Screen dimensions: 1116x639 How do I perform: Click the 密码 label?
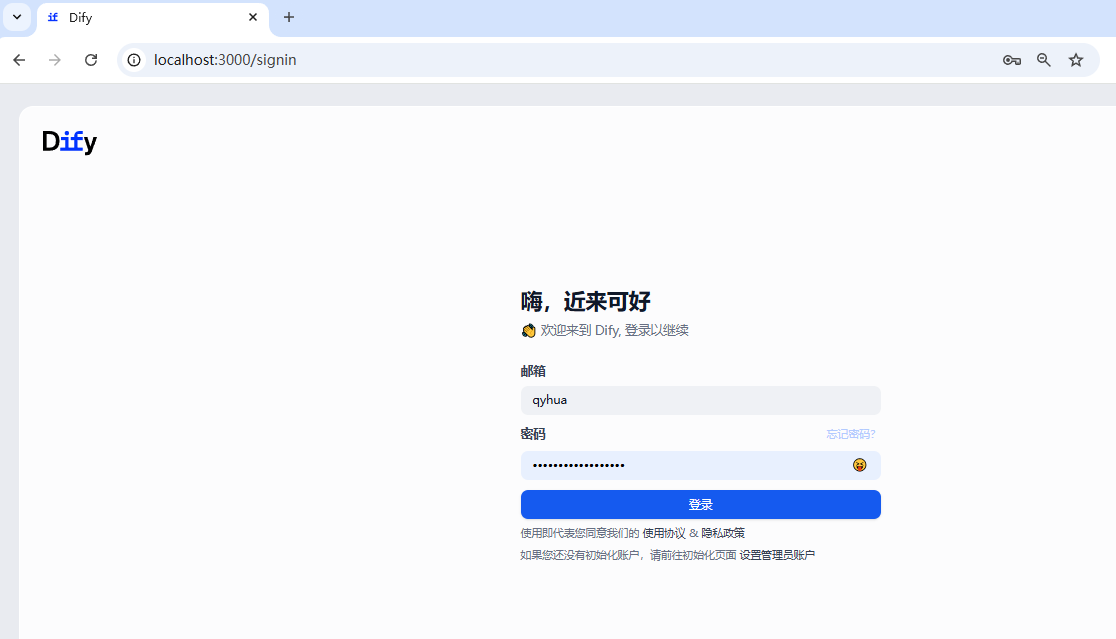(x=533, y=434)
